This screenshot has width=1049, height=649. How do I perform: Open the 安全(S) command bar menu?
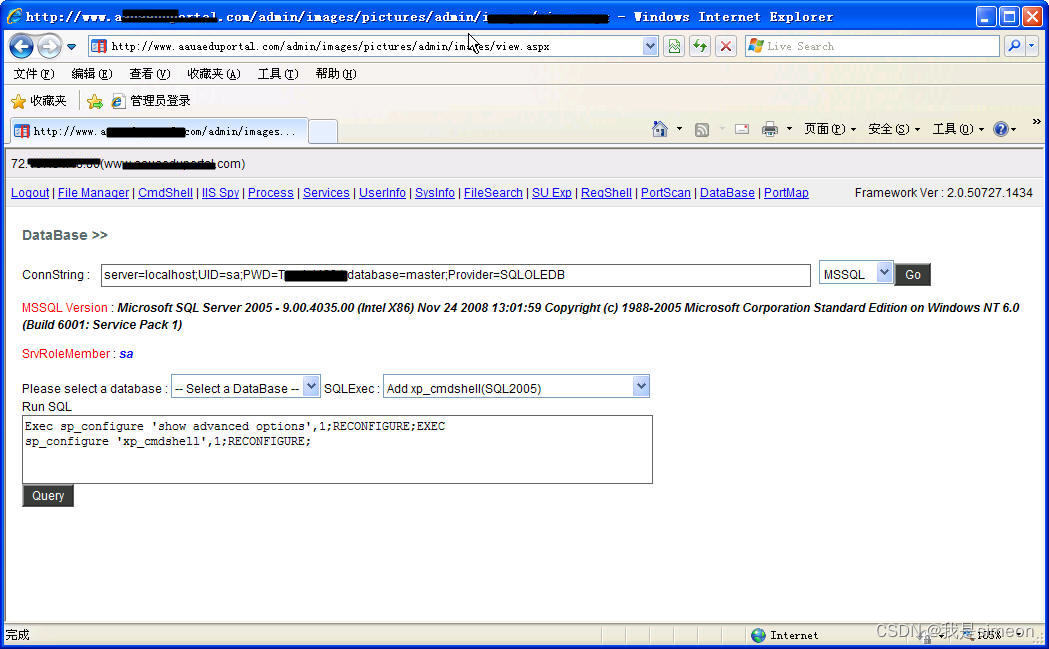(x=894, y=129)
